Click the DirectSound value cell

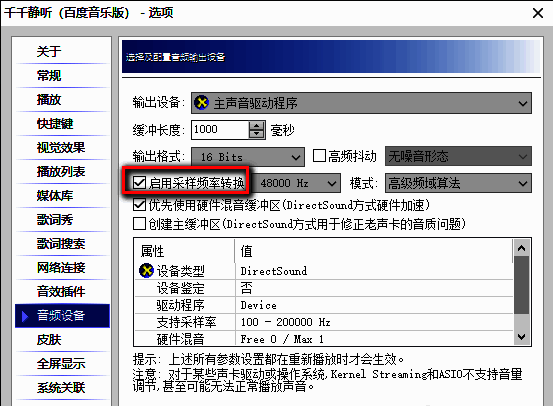pos(274,271)
